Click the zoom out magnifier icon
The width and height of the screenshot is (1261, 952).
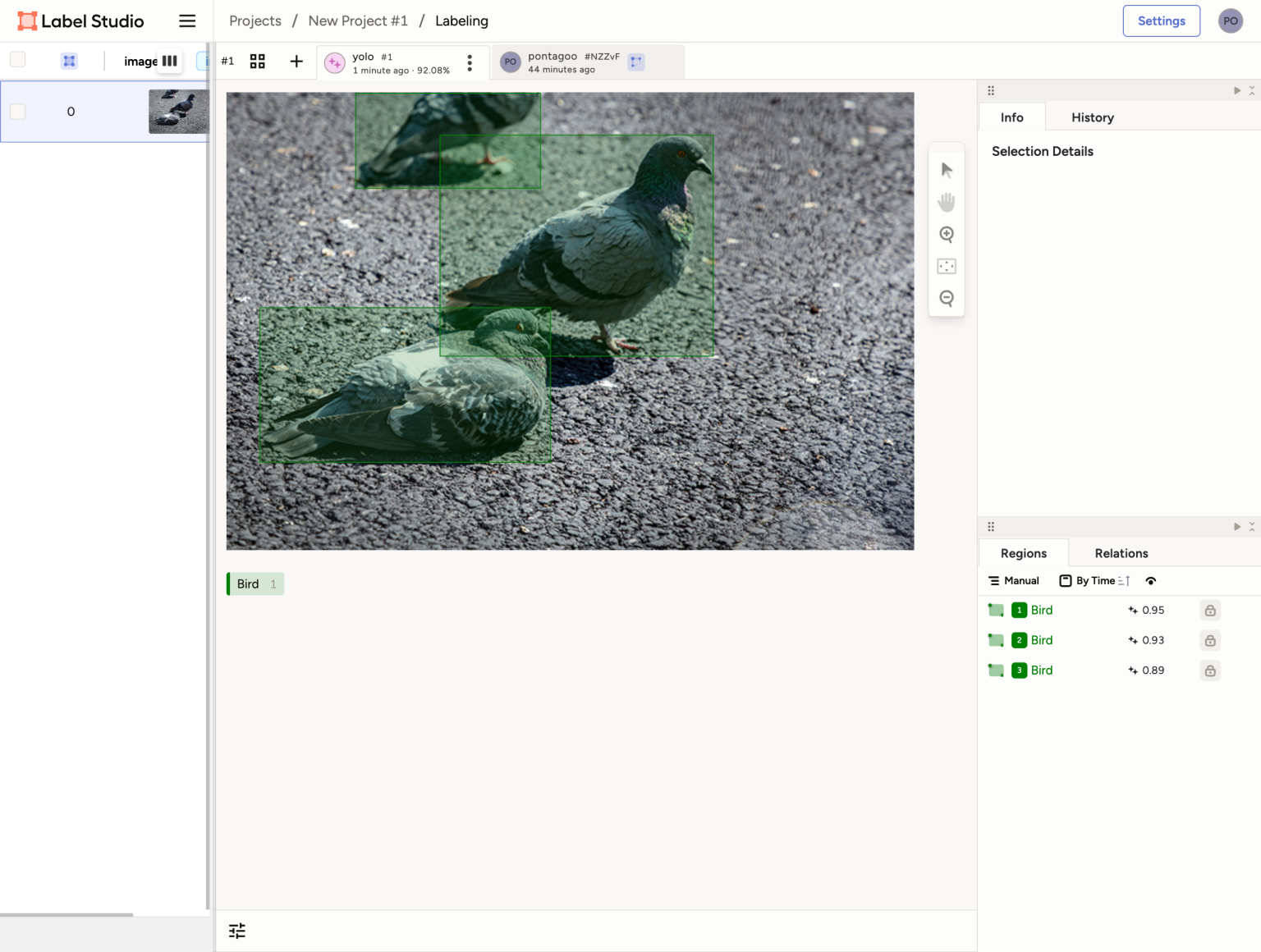[947, 298]
